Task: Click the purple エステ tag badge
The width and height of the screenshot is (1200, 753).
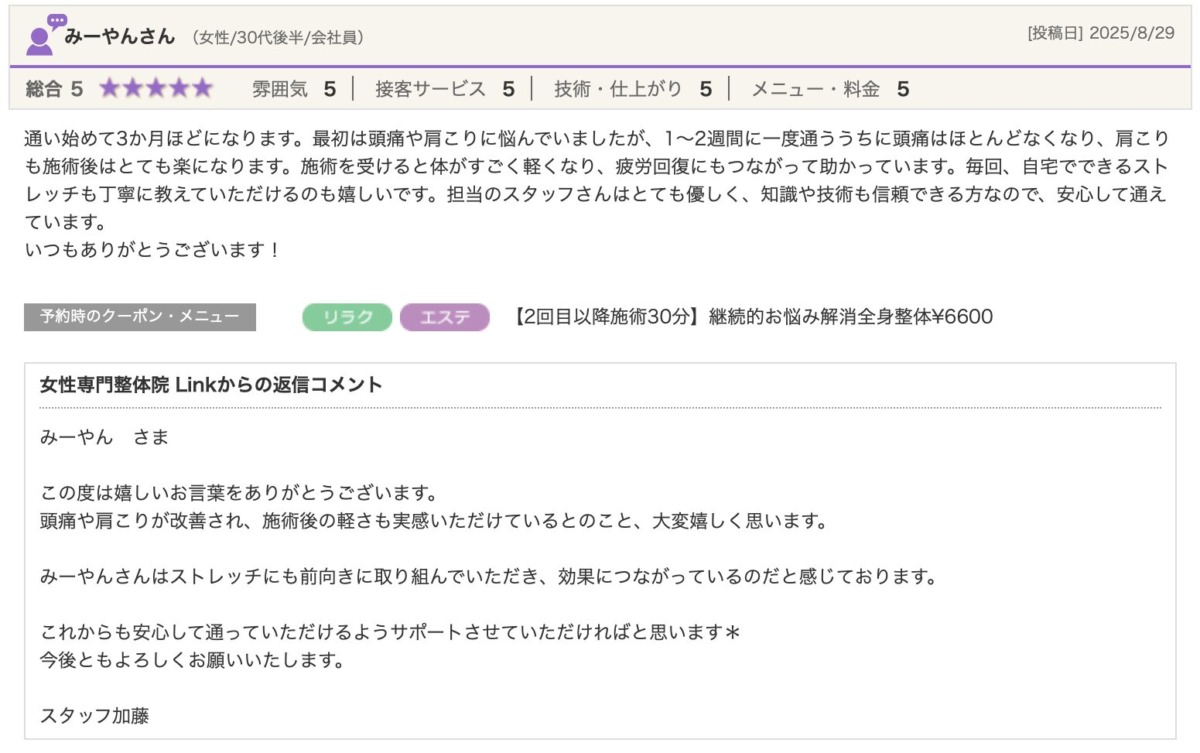Action: click(x=444, y=317)
